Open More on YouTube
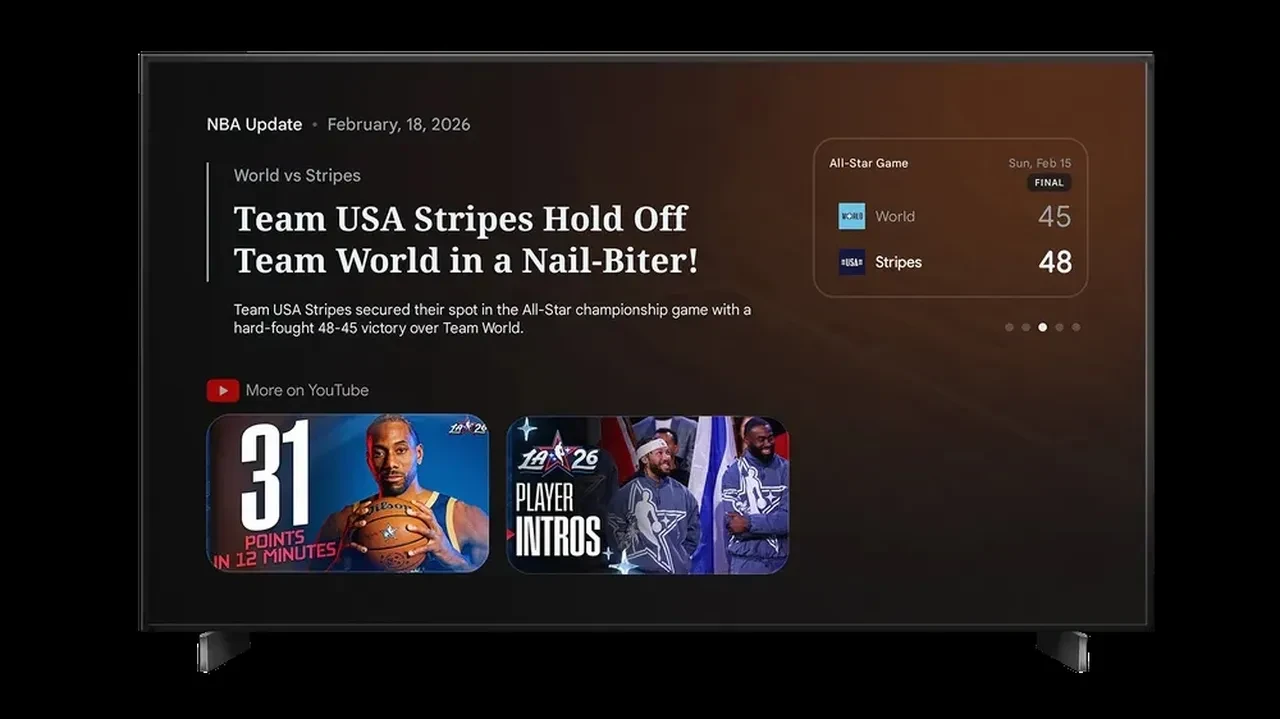The width and height of the screenshot is (1280, 719). click(x=306, y=390)
